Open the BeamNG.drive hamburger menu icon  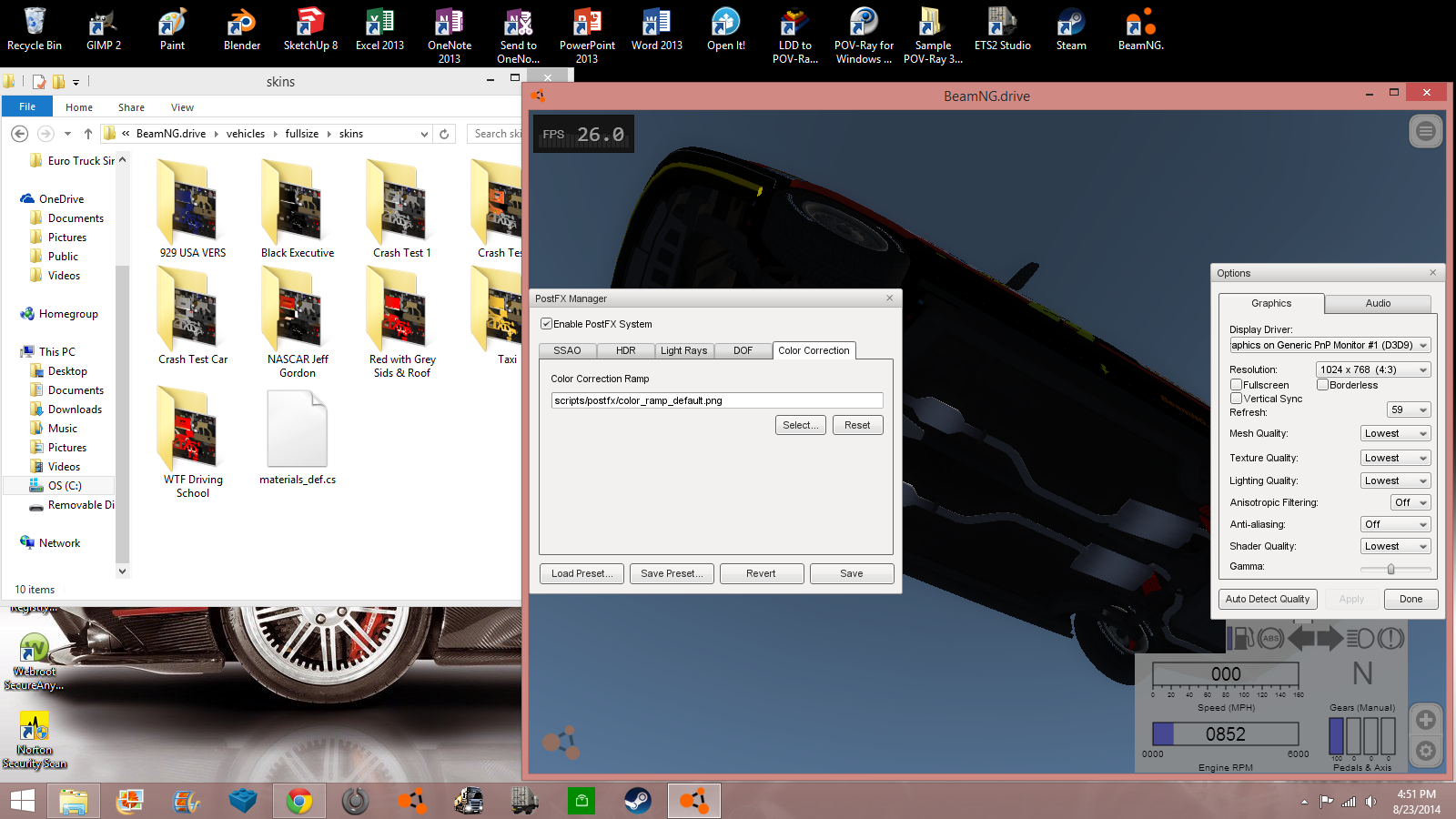click(1425, 131)
